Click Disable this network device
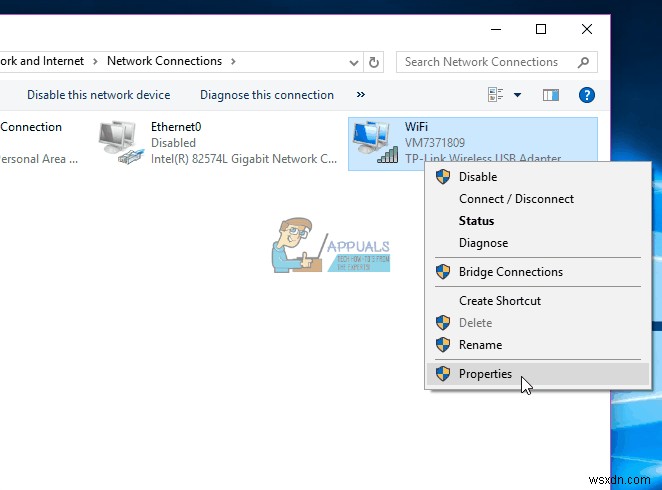Screen dimensions: 662x490 pyautogui.click(x=99, y=95)
